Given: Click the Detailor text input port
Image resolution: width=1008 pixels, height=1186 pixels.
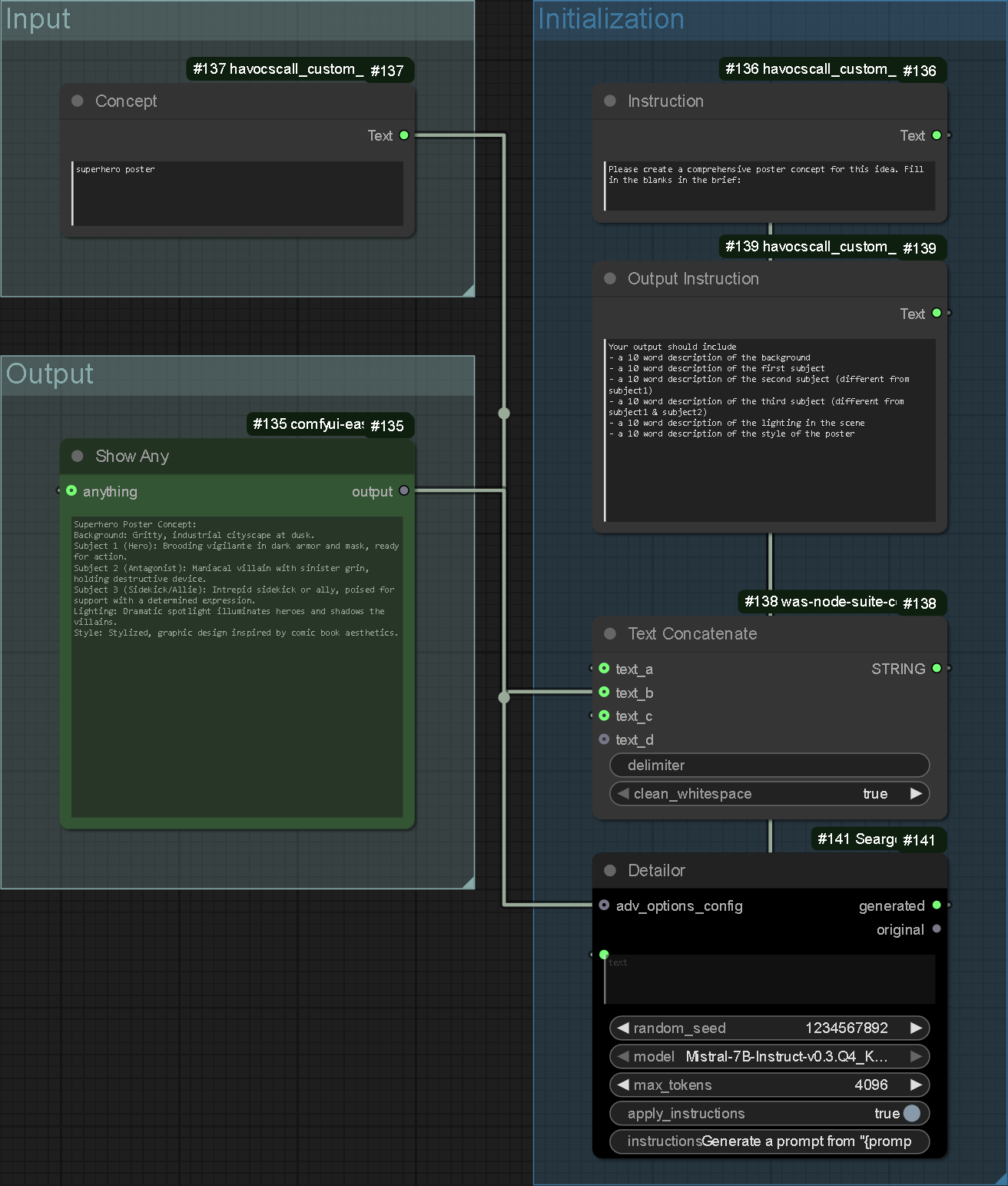Looking at the screenshot, I should 604,954.
